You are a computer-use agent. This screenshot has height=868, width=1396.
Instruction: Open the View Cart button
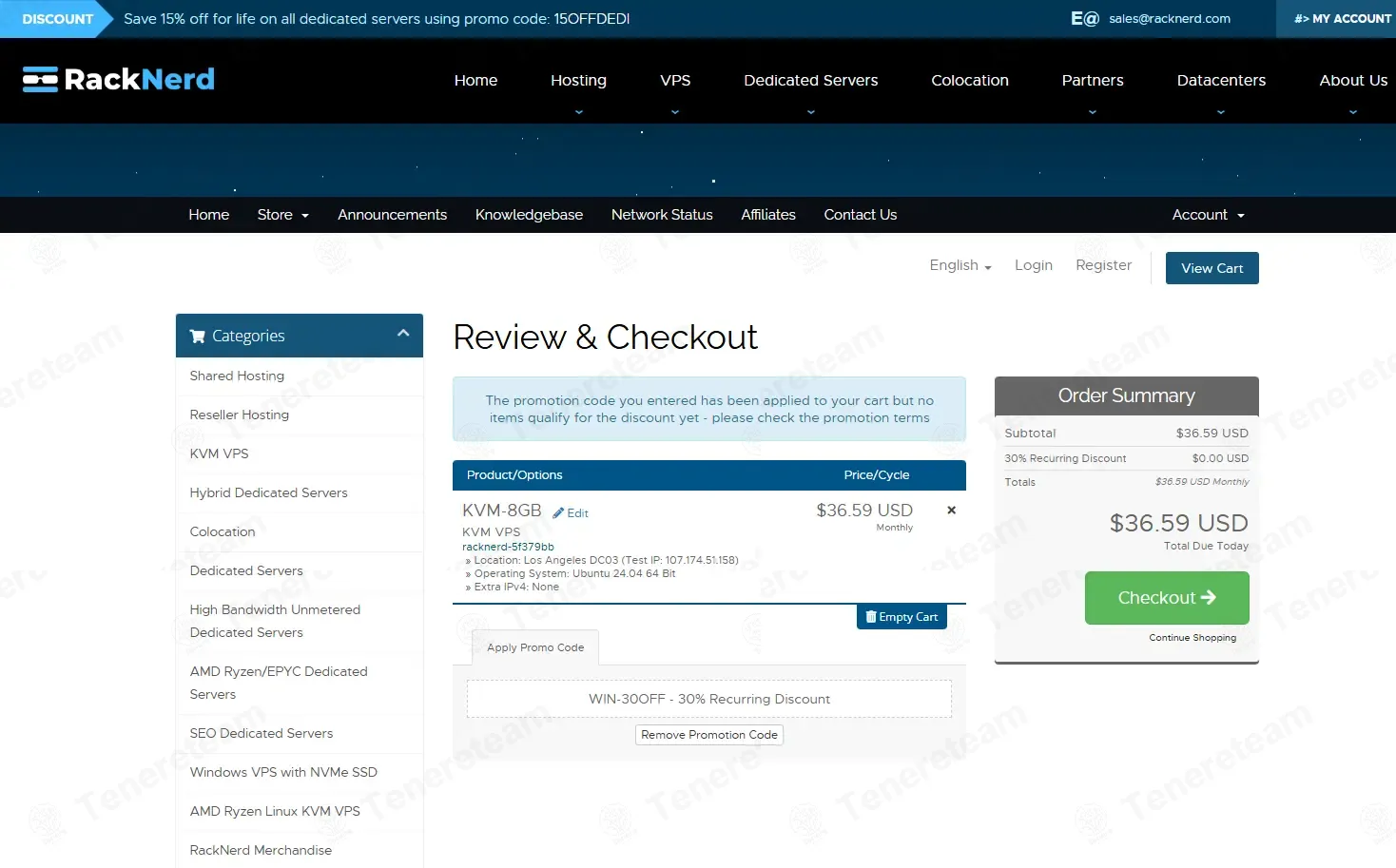coord(1212,268)
